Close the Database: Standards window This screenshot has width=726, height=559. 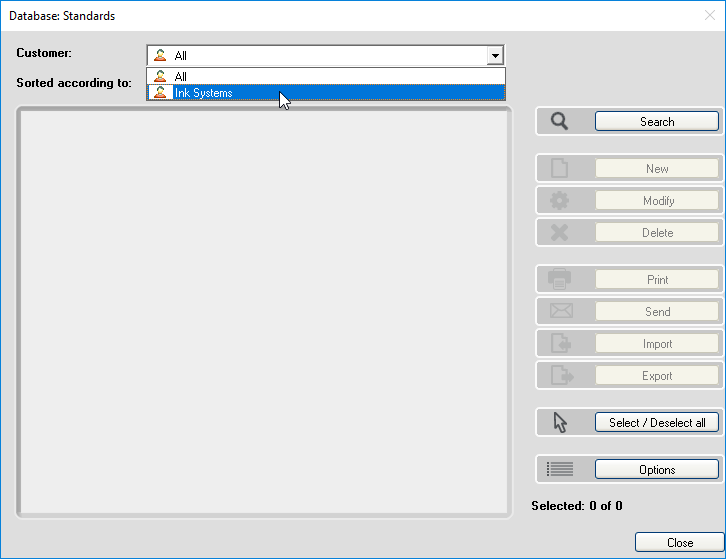(710, 15)
